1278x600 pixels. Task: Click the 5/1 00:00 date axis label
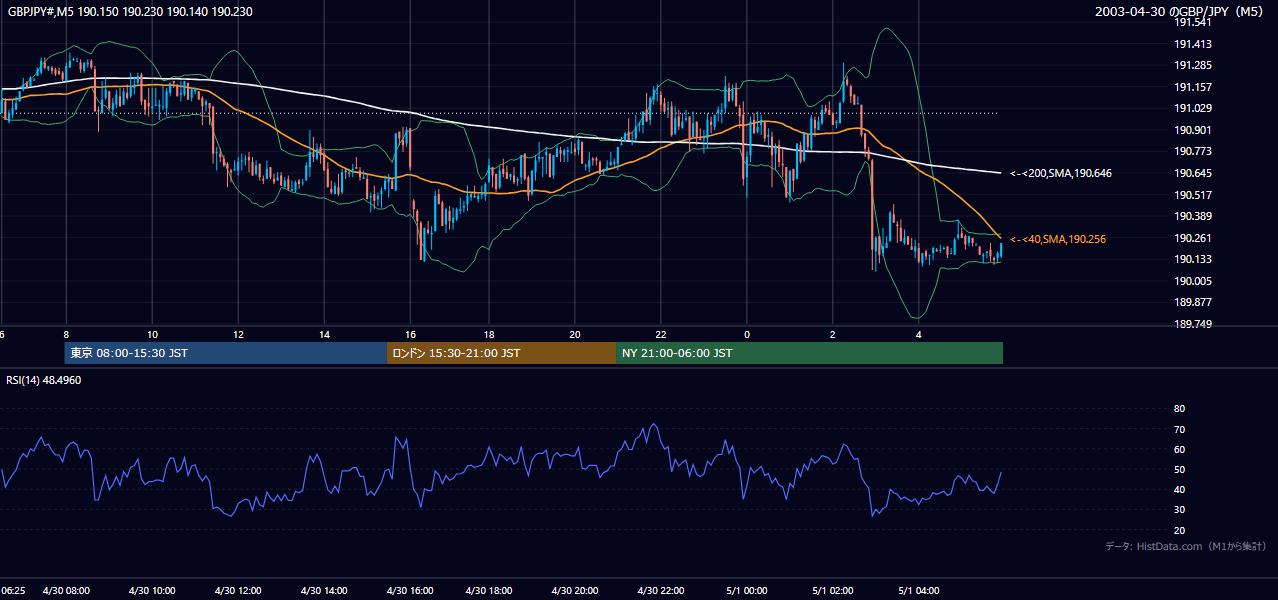pyautogui.click(x=747, y=590)
